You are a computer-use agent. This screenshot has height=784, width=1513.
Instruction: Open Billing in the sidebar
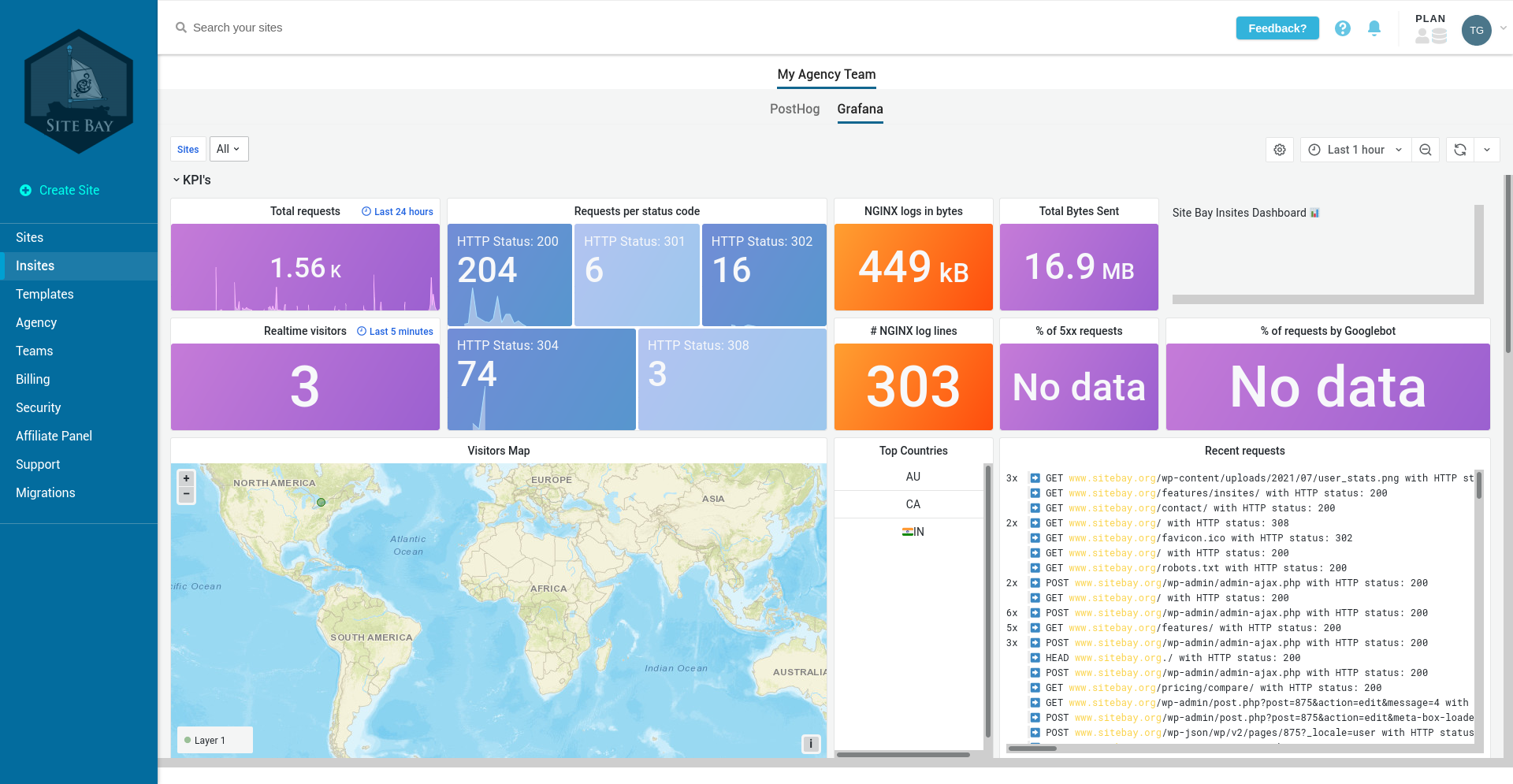click(x=79, y=380)
